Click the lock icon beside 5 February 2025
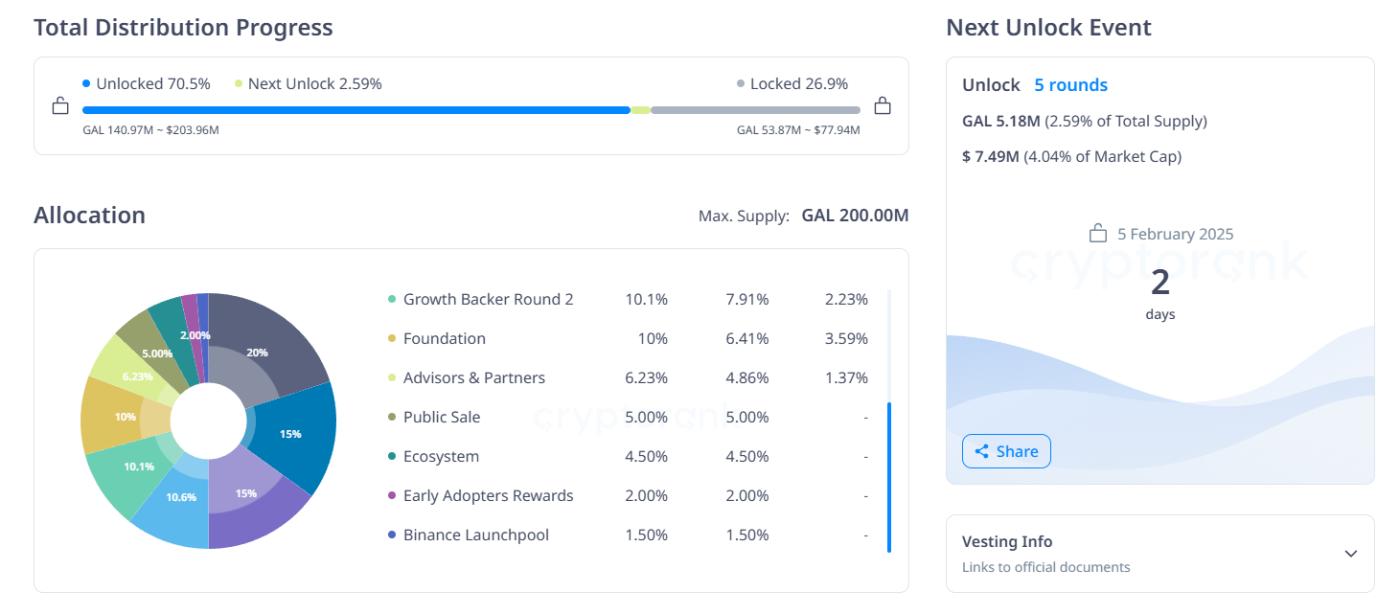Viewport: 1400px width, 615px height. point(1098,234)
